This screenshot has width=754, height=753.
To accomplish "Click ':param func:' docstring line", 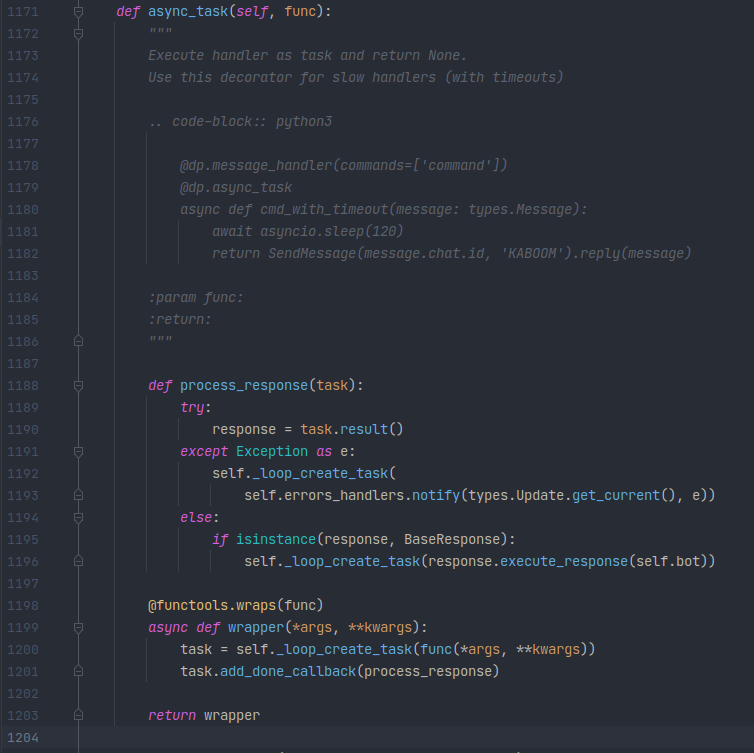I will 196,298.
